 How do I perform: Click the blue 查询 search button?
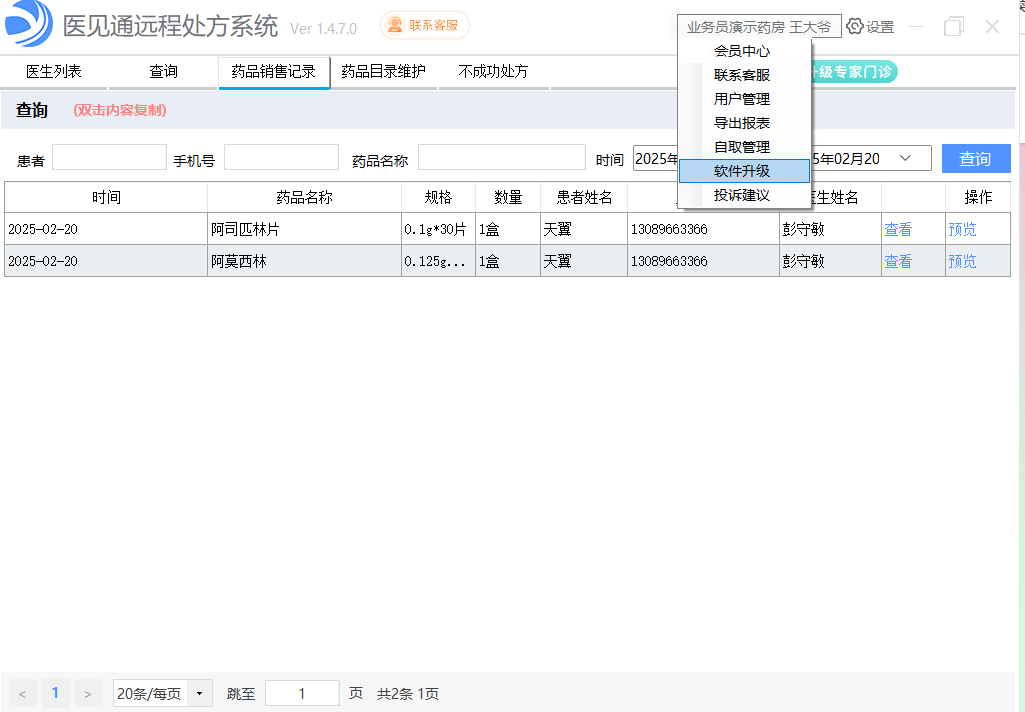pyautogui.click(x=975, y=158)
